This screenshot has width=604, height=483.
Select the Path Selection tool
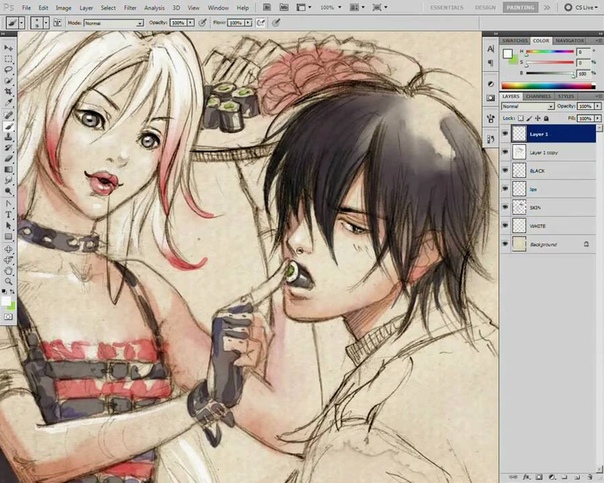click(8, 225)
